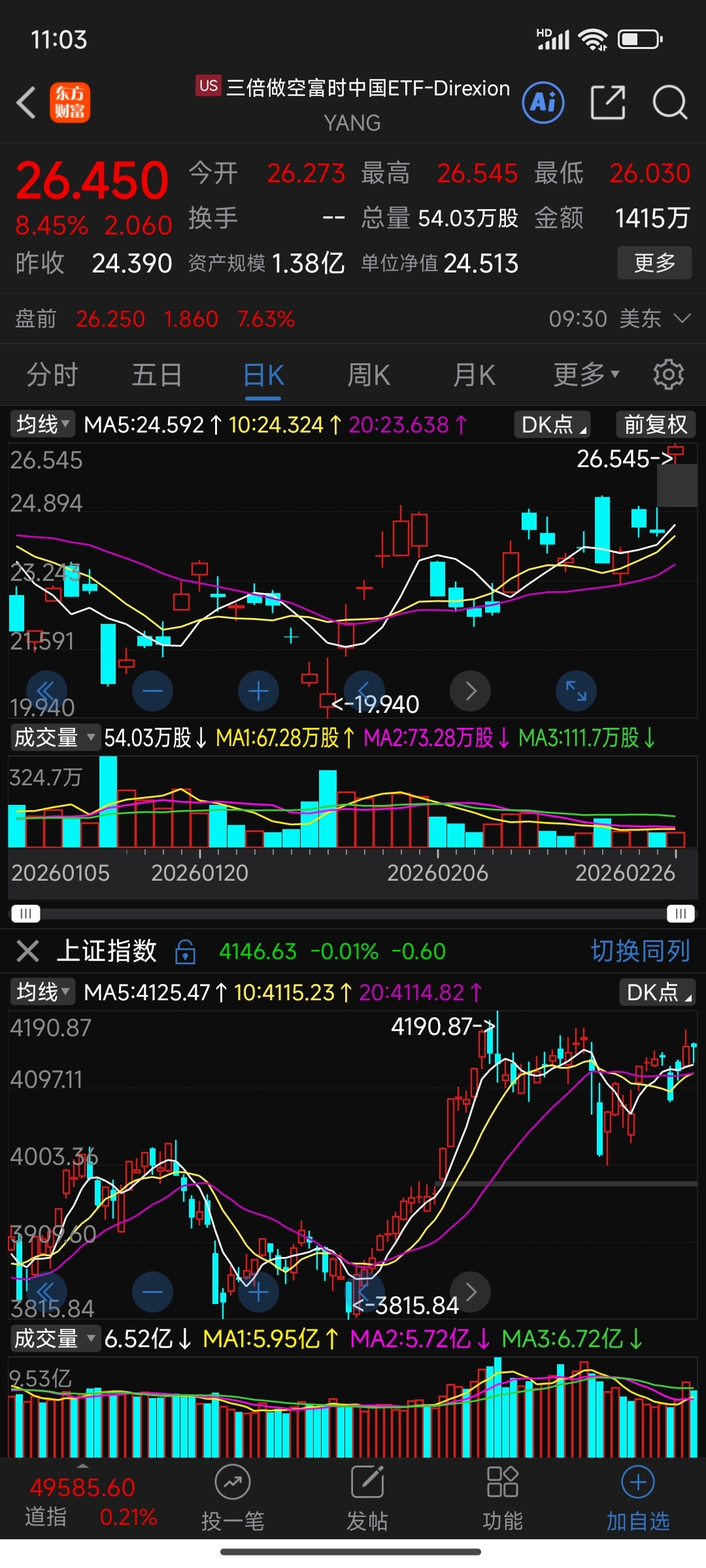706x1568 pixels.
Task: Open DK点 dropdown on YANG chart
Action: click(552, 425)
